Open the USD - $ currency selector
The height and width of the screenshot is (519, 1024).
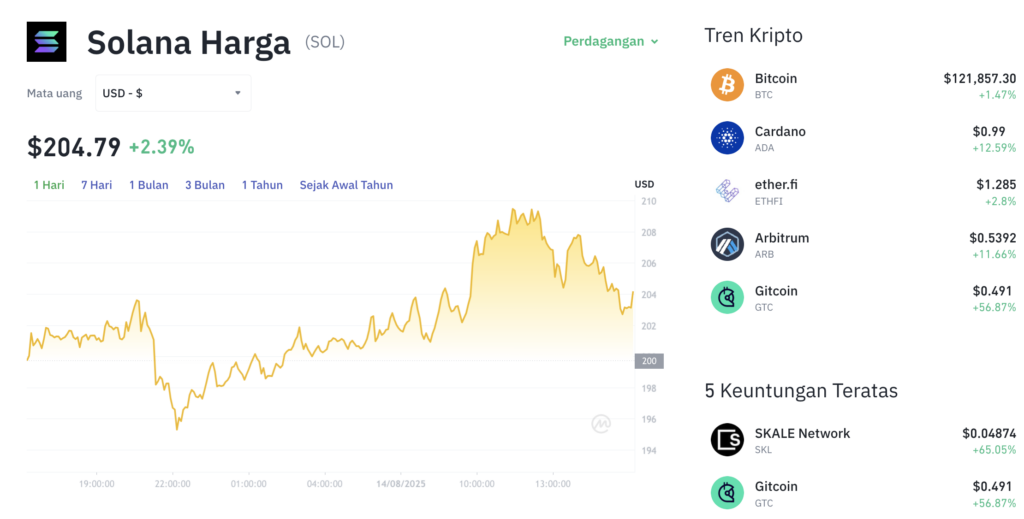[173, 93]
